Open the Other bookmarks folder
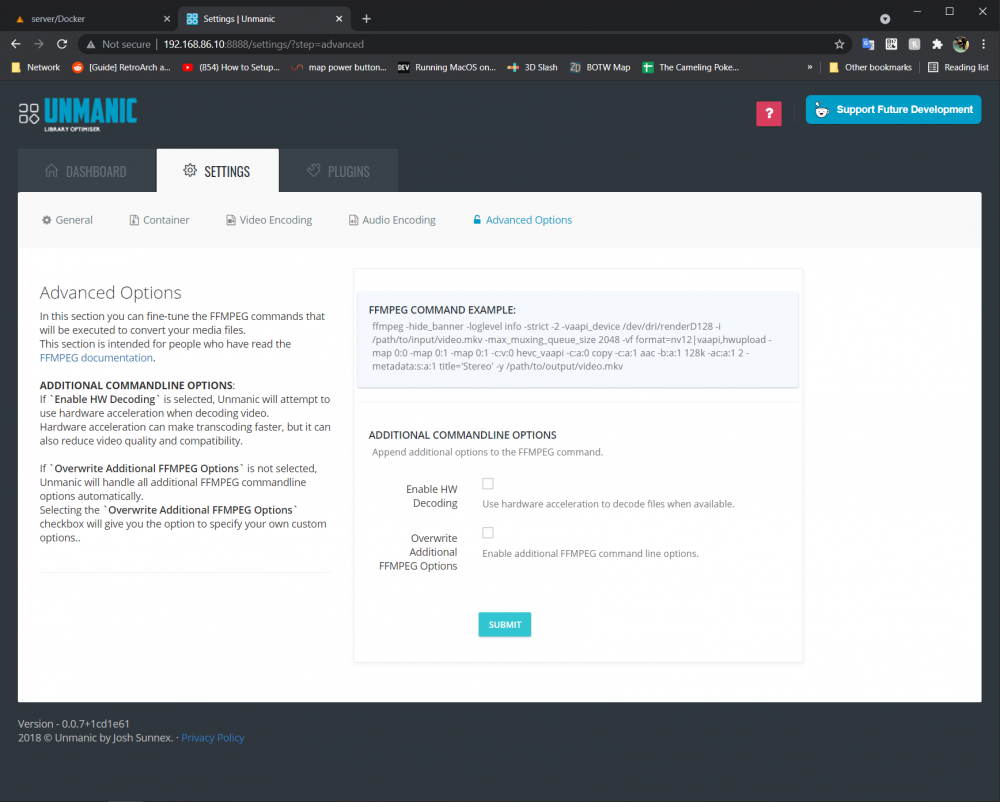1000x802 pixels. [x=871, y=67]
